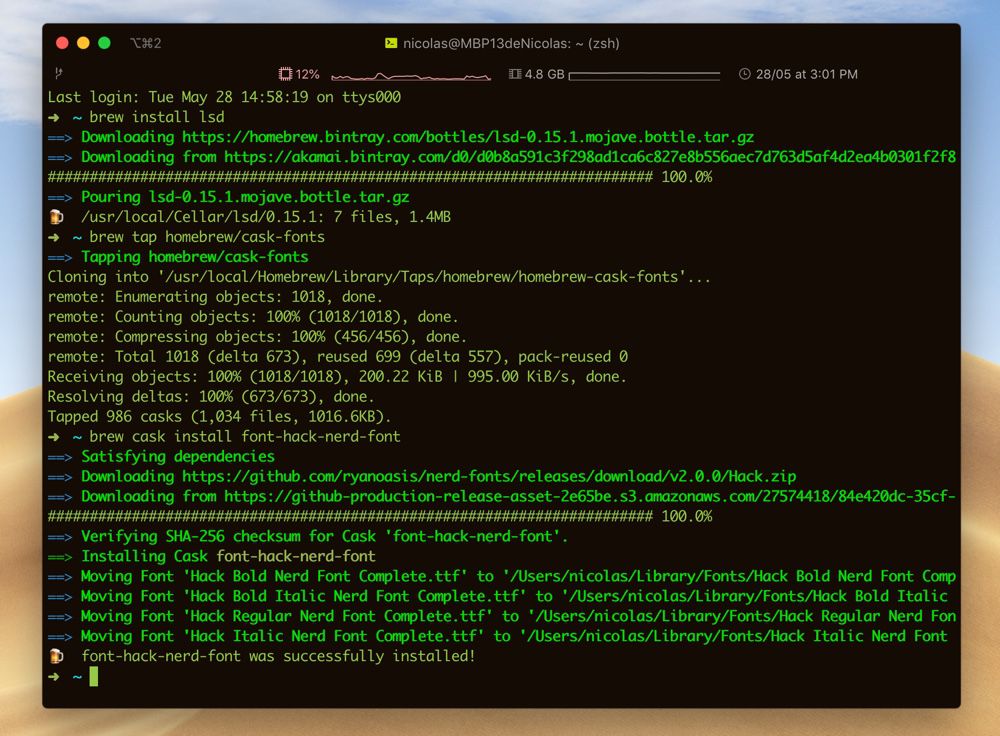The image size is (1000, 736).
Task: Click 'Tapped 986 casks' line
Action: point(219,416)
